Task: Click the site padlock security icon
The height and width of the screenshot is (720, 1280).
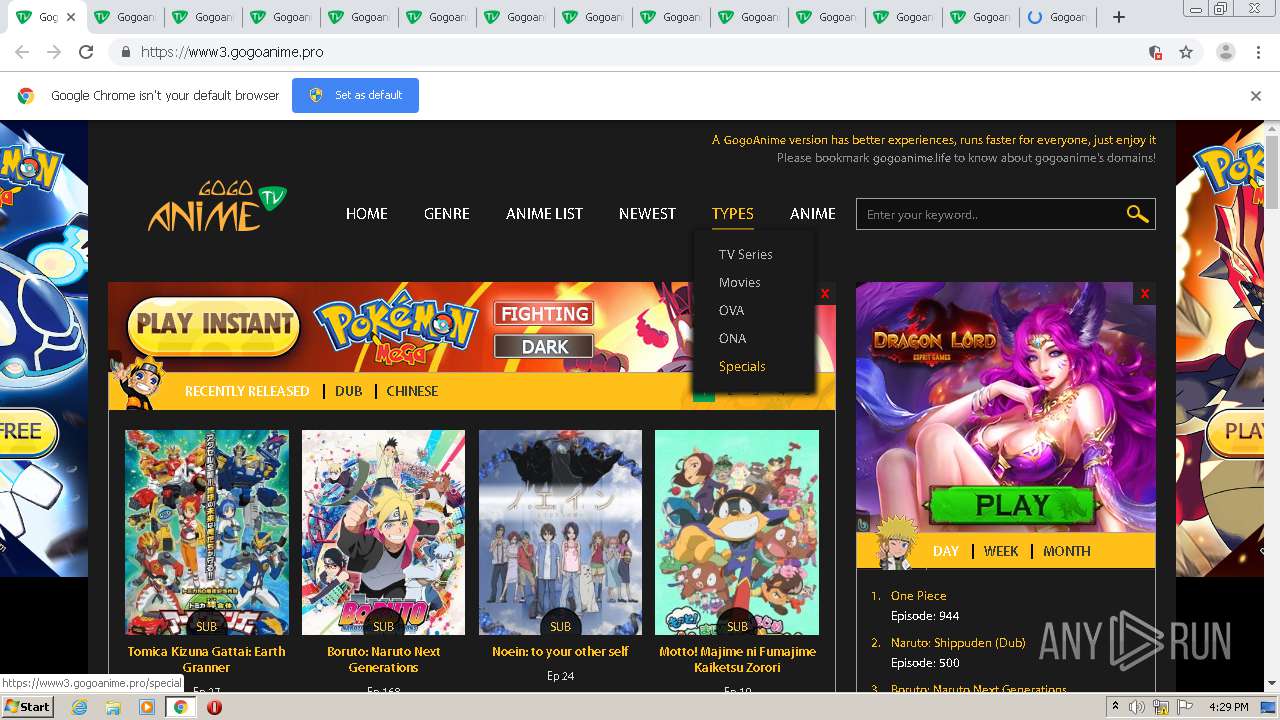Action: (x=126, y=52)
